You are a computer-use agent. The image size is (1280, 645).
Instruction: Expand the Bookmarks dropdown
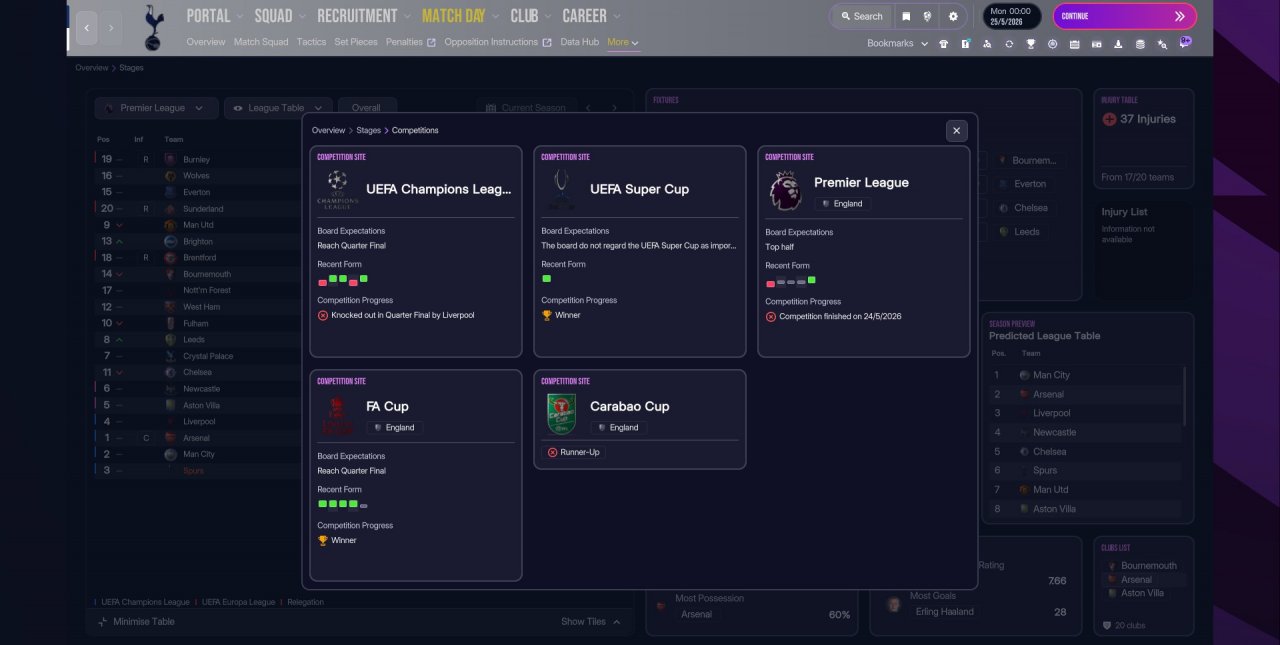(x=897, y=44)
